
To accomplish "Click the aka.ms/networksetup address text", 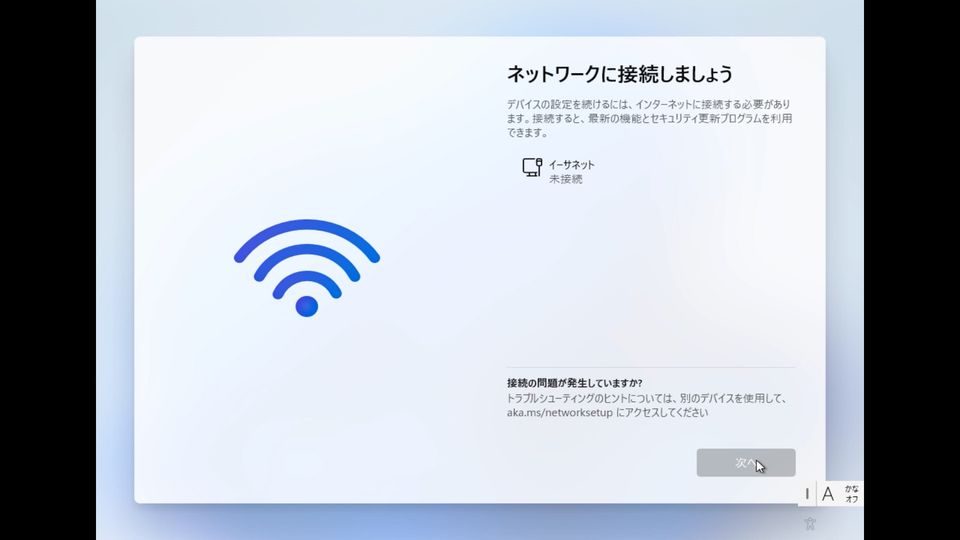I will 560,413.
